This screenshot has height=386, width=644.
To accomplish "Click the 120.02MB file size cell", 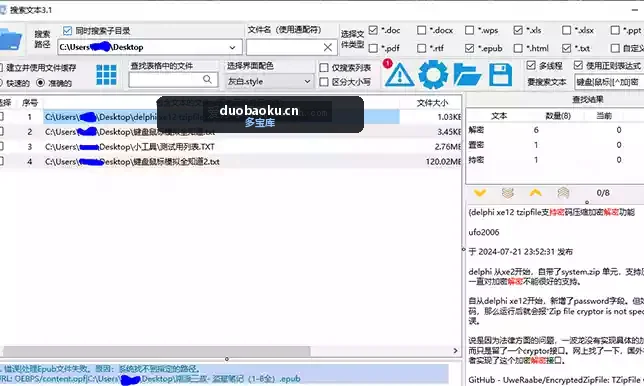I will pyautogui.click(x=443, y=162).
